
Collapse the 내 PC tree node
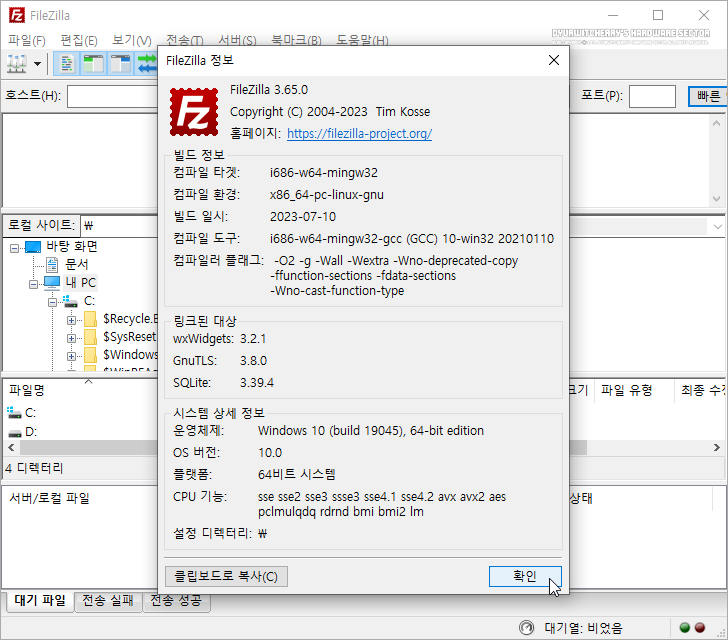pyautogui.click(x=33, y=284)
